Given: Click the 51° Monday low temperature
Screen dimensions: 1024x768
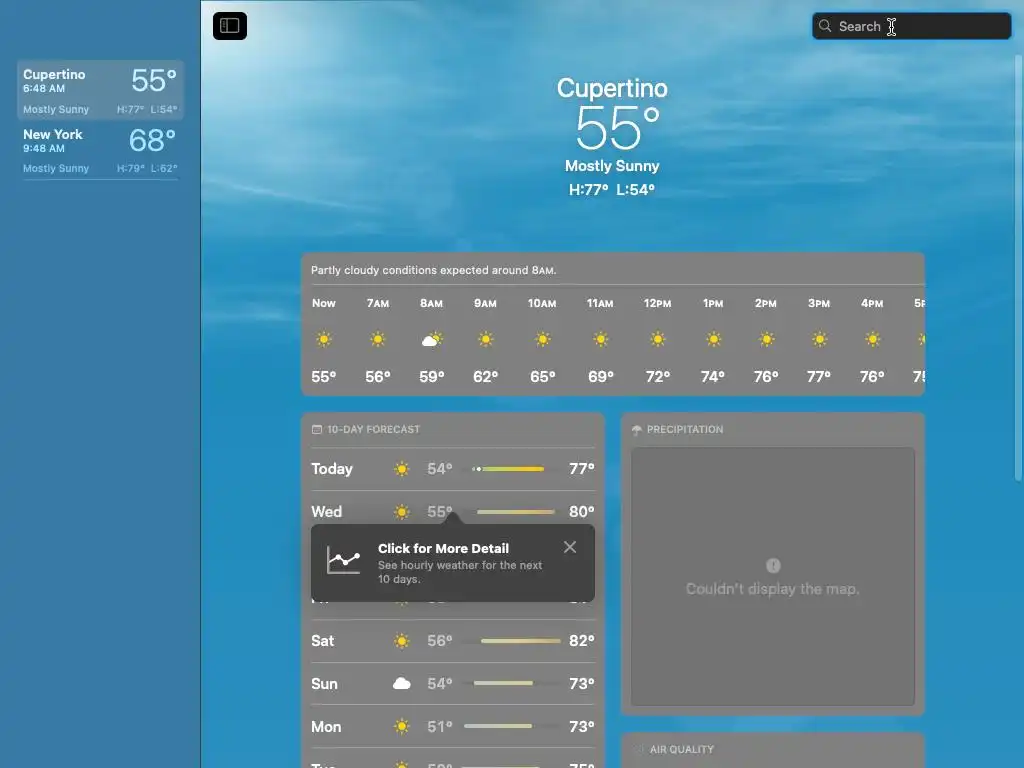Looking at the screenshot, I should tap(440, 726).
